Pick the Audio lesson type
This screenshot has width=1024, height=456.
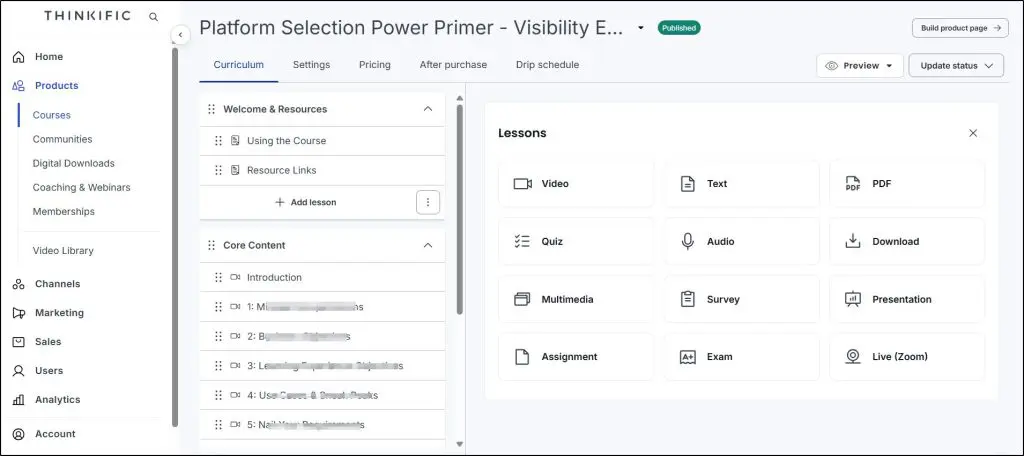(741, 242)
